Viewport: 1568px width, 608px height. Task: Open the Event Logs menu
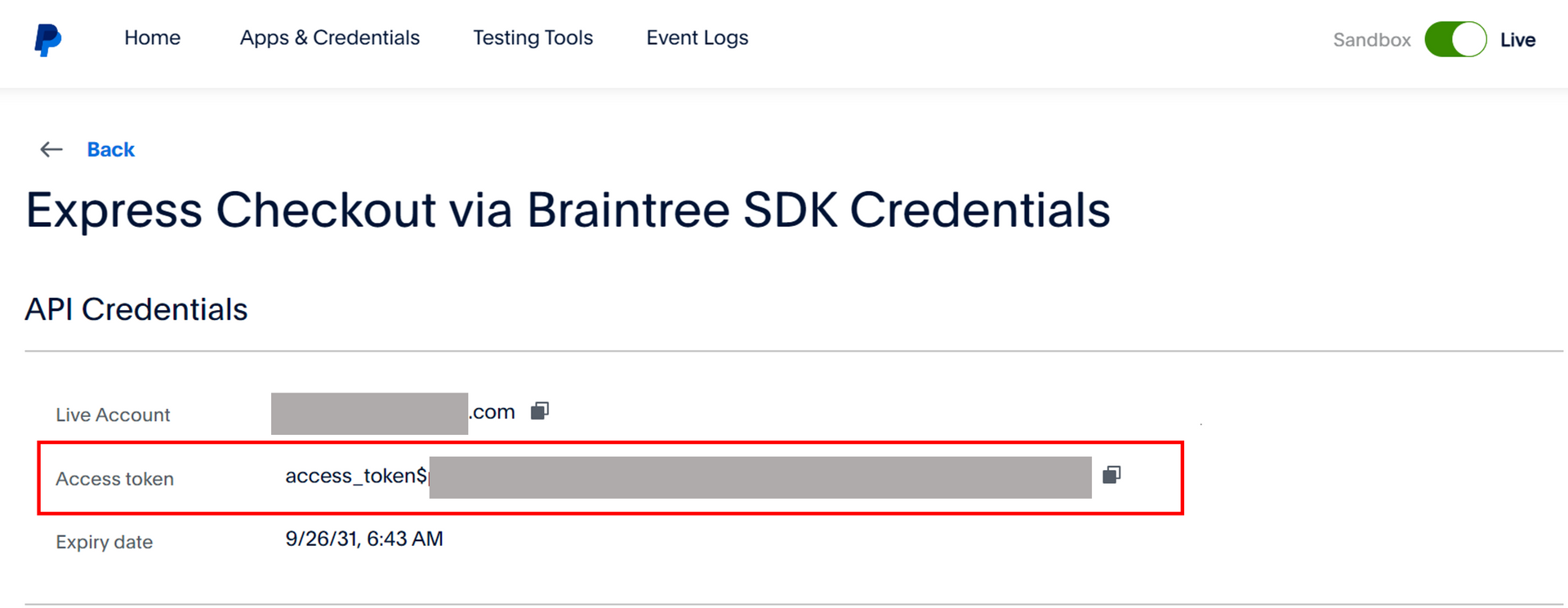[697, 38]
